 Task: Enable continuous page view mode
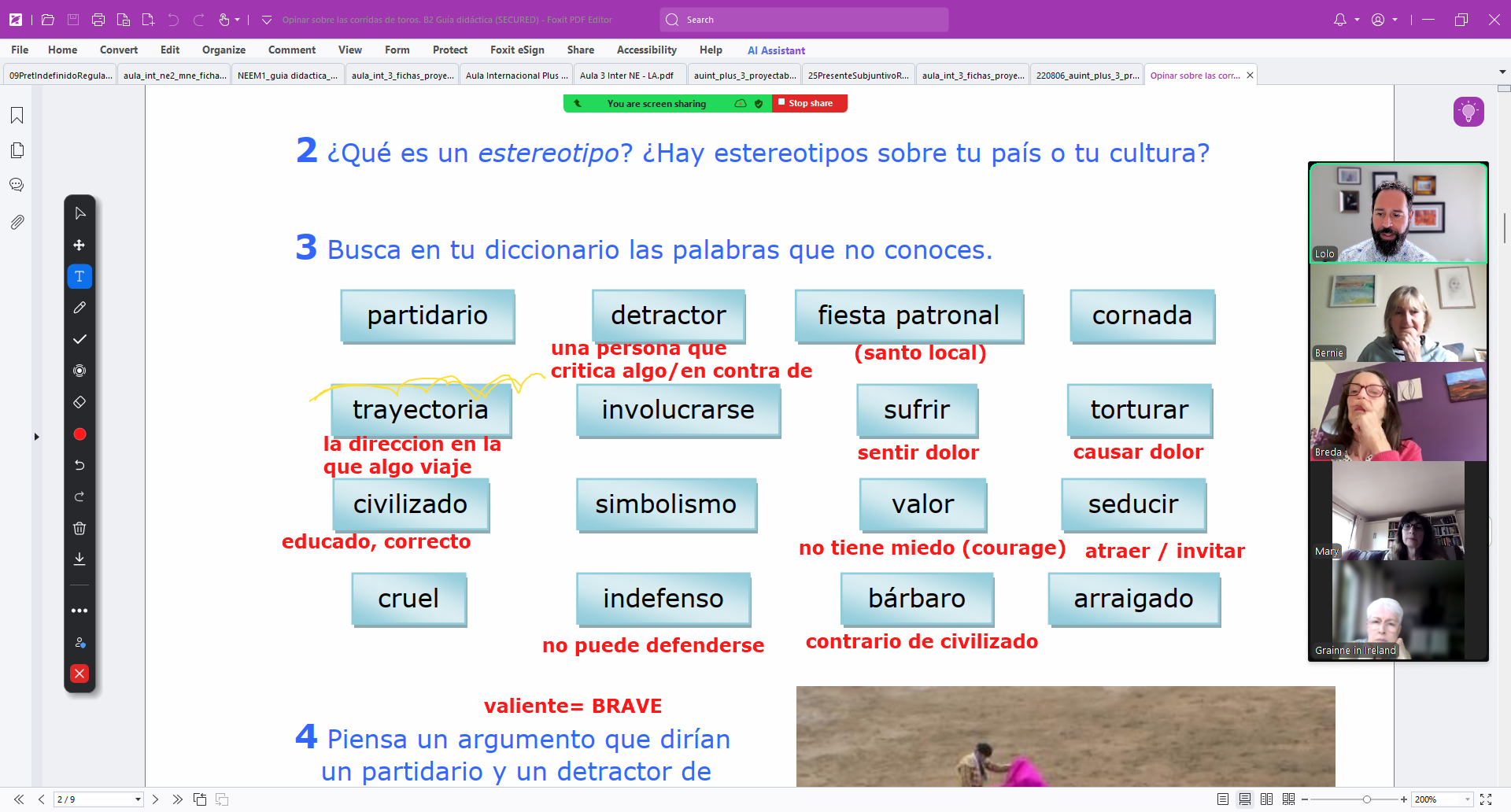click(x=1245, y=799)
